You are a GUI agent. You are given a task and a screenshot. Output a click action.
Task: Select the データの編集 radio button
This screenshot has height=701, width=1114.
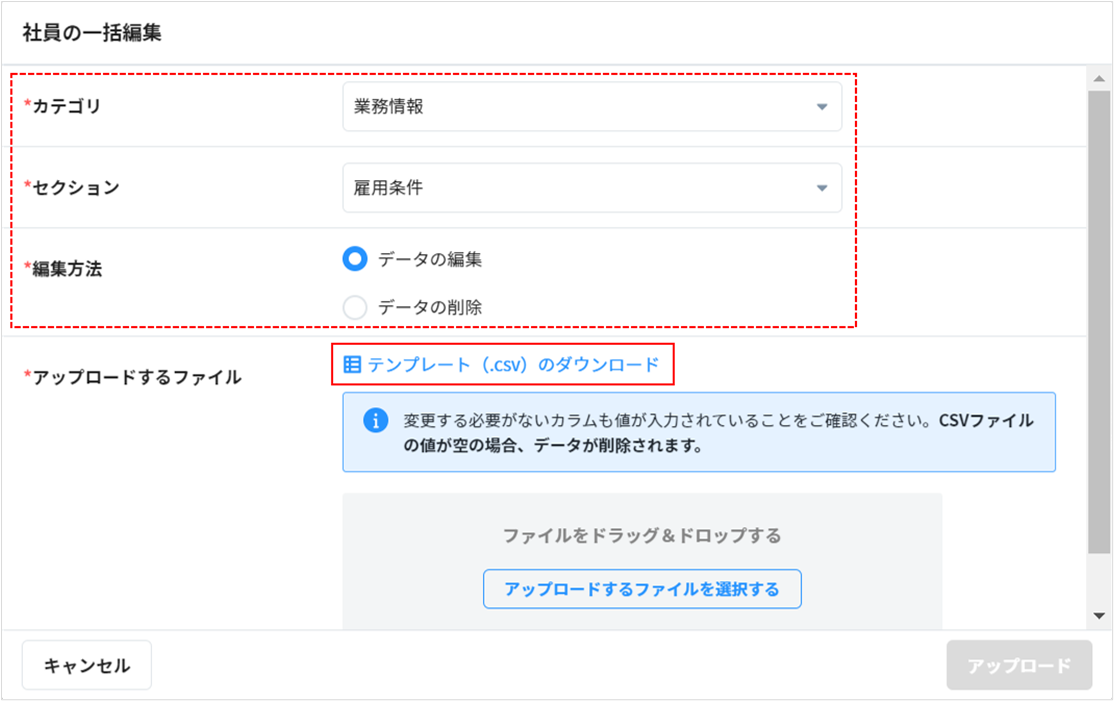point(355,259)
